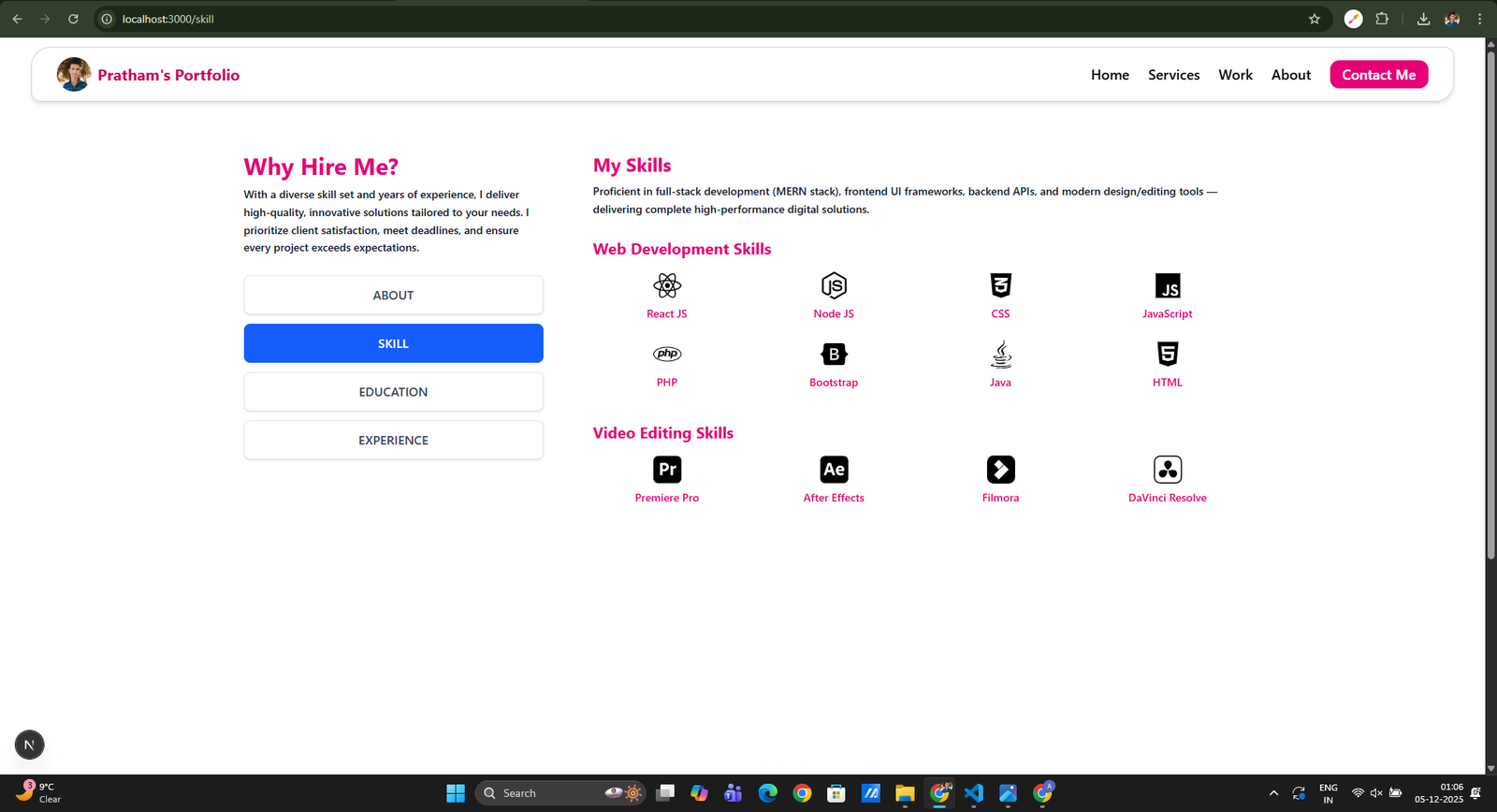Click the HTML shield icon
Image resolution: width=1497 pixels, height=812 pixels.
(1168, 354)
